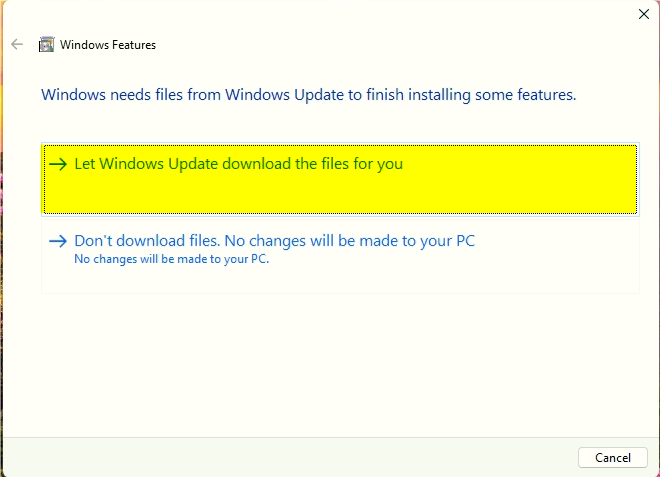
Task: Close the Windows Features dialog
Action: point(644,14)
